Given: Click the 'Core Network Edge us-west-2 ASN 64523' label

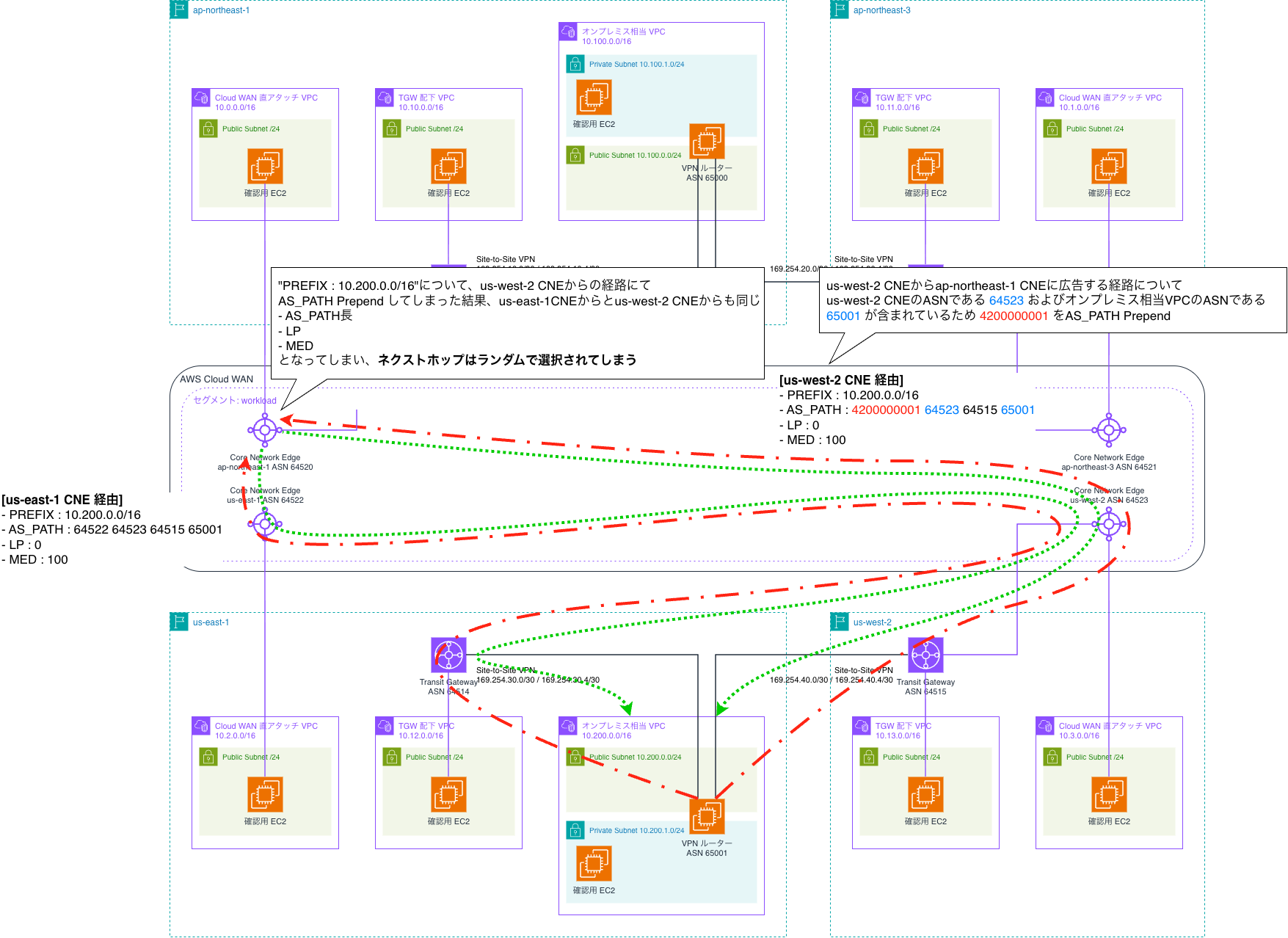Looking at the screenshot, I should tap(1109, 495).
